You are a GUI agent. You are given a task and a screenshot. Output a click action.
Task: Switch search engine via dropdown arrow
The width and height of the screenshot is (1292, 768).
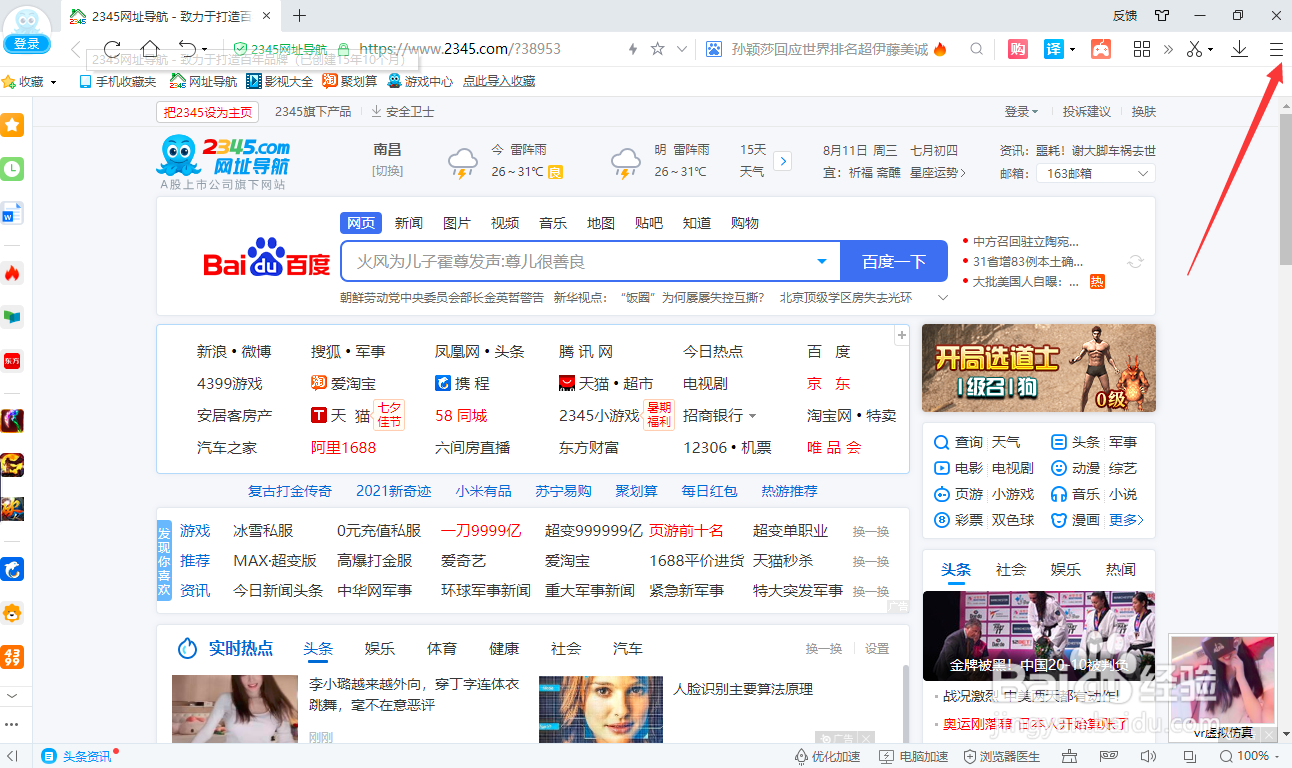[822, 261]
